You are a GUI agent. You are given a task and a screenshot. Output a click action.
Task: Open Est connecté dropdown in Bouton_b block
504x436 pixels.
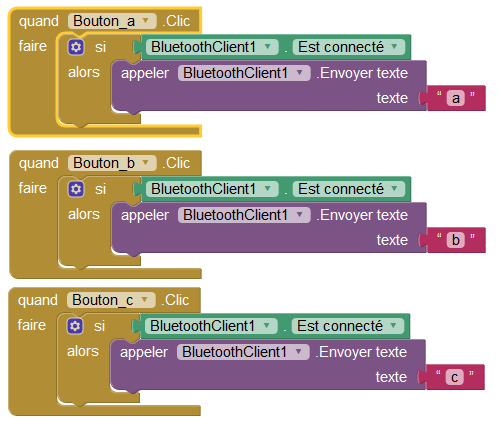349,189
